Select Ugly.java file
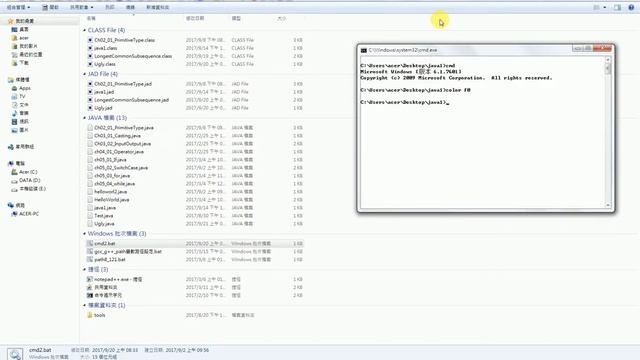The image size is (640, 360). 104,224
